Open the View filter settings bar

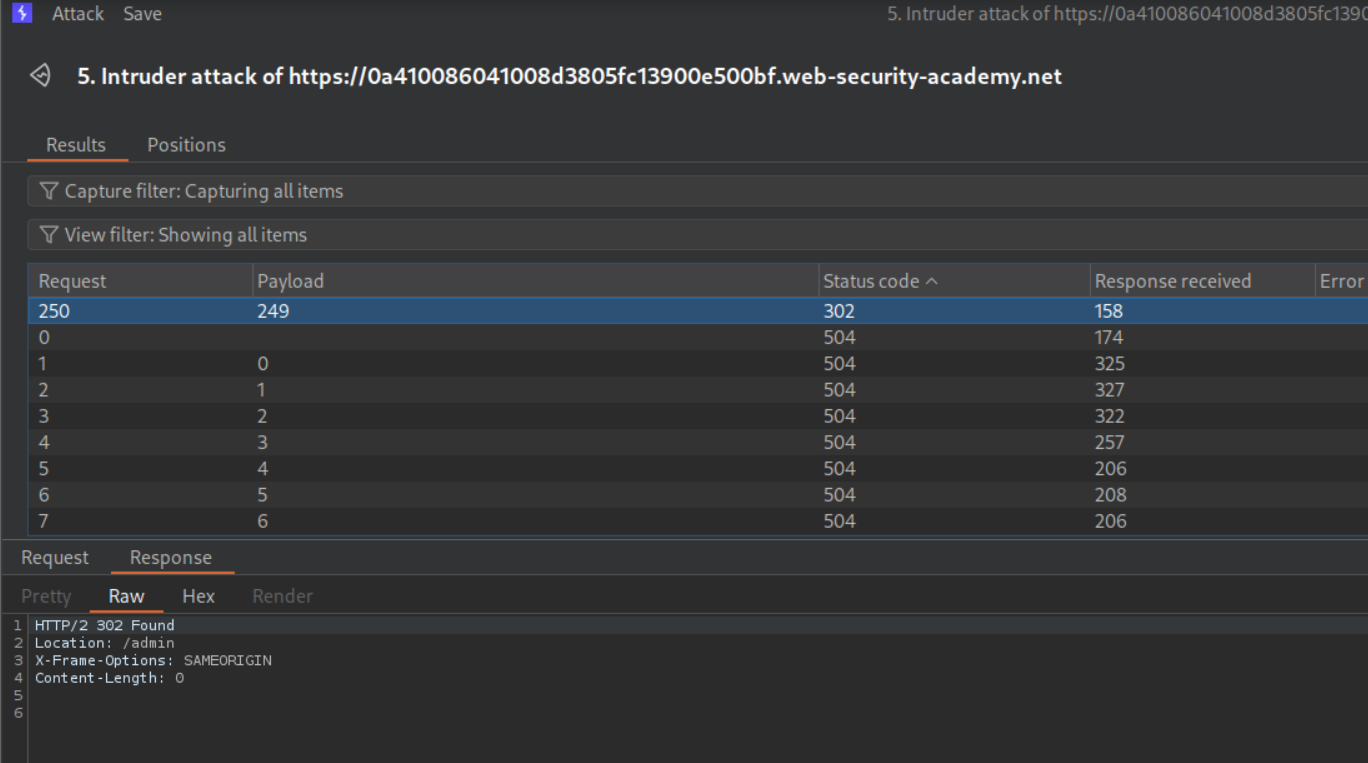tap(600, 235)
